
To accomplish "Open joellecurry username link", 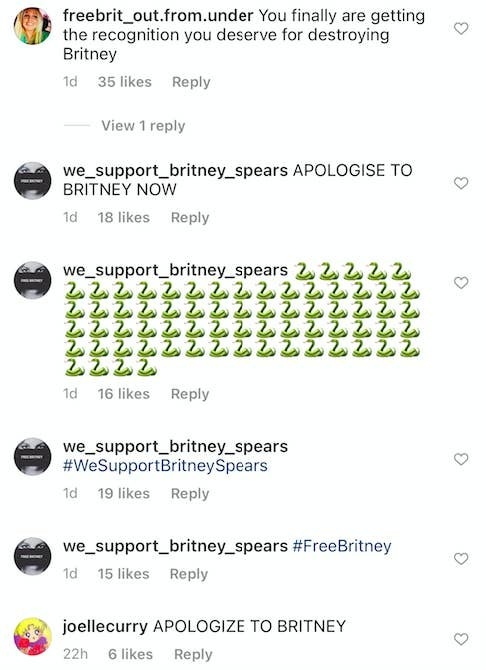I will tap(105, 627).
